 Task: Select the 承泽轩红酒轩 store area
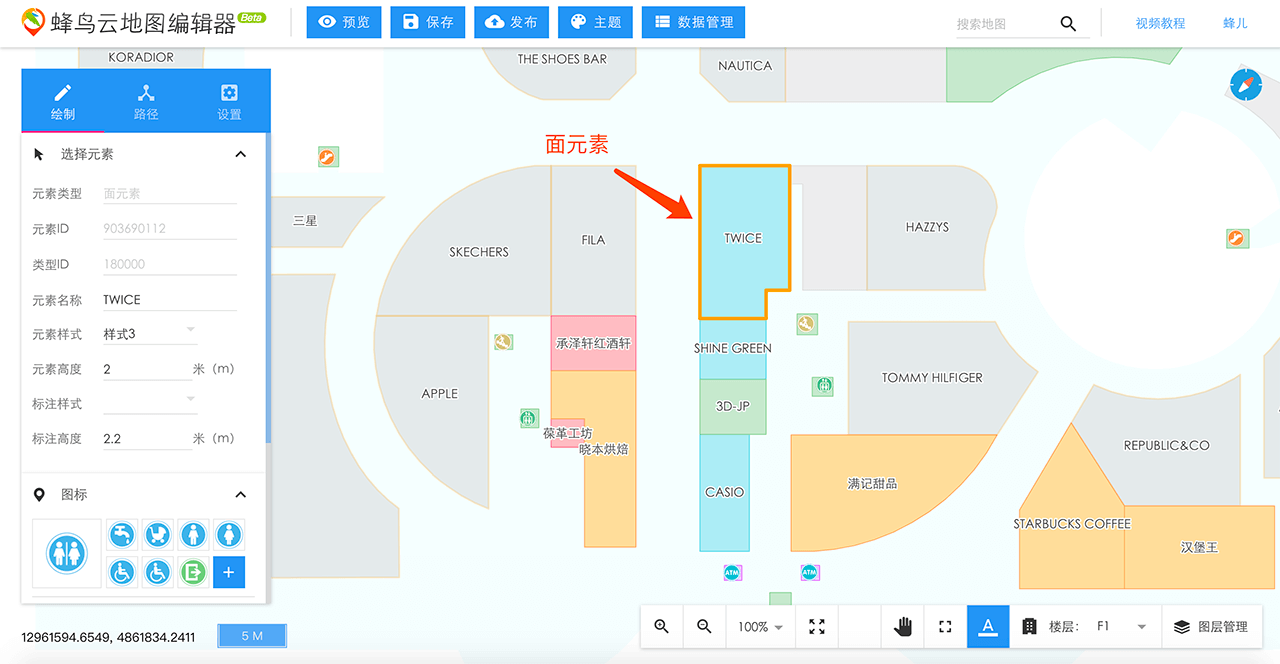pos(593,343)
